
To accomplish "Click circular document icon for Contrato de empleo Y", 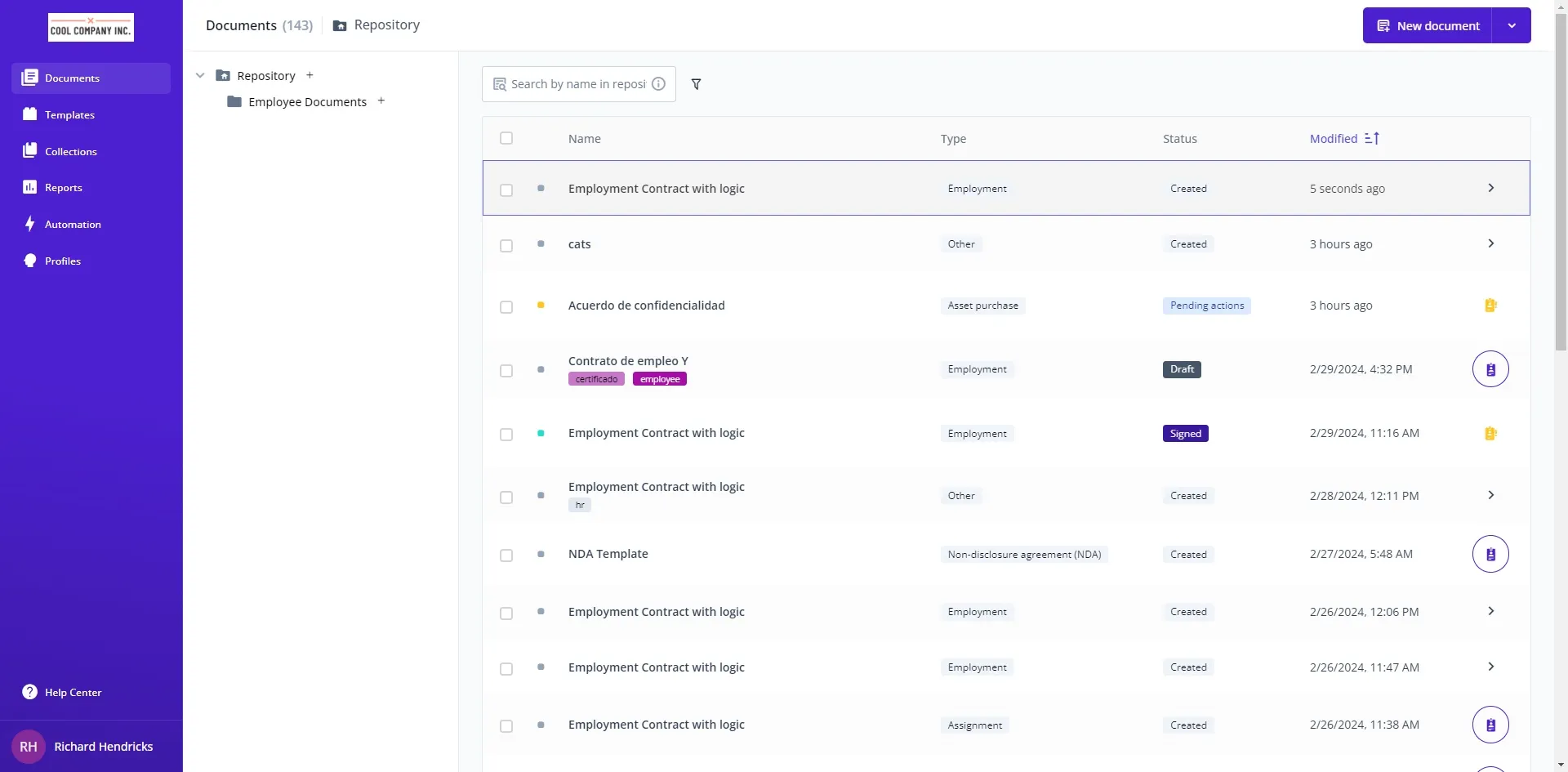I will click(1490, 369).
